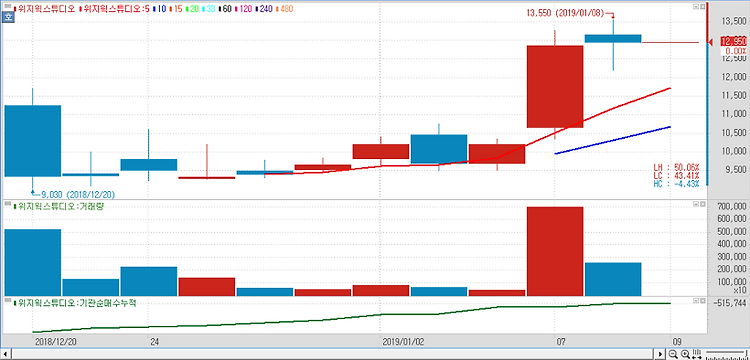Screen dimensions: 750x360
Task: Click the LC : 43.41% value
Action: click(x=676, y=175)
